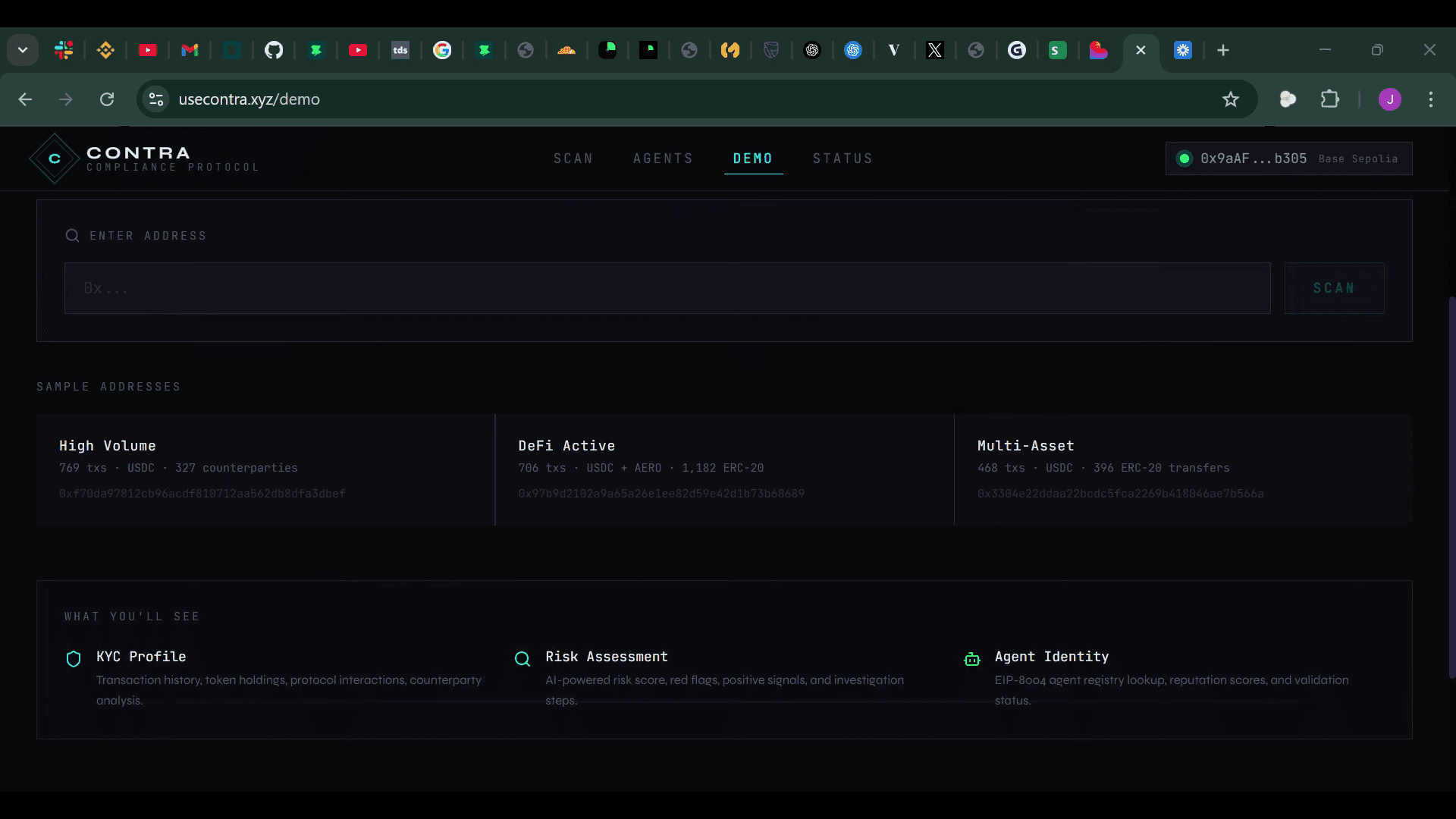Click the Risk Assessment magnifier icon
The width and height of the screenshot is (1456, 819).
pos(522,659)
